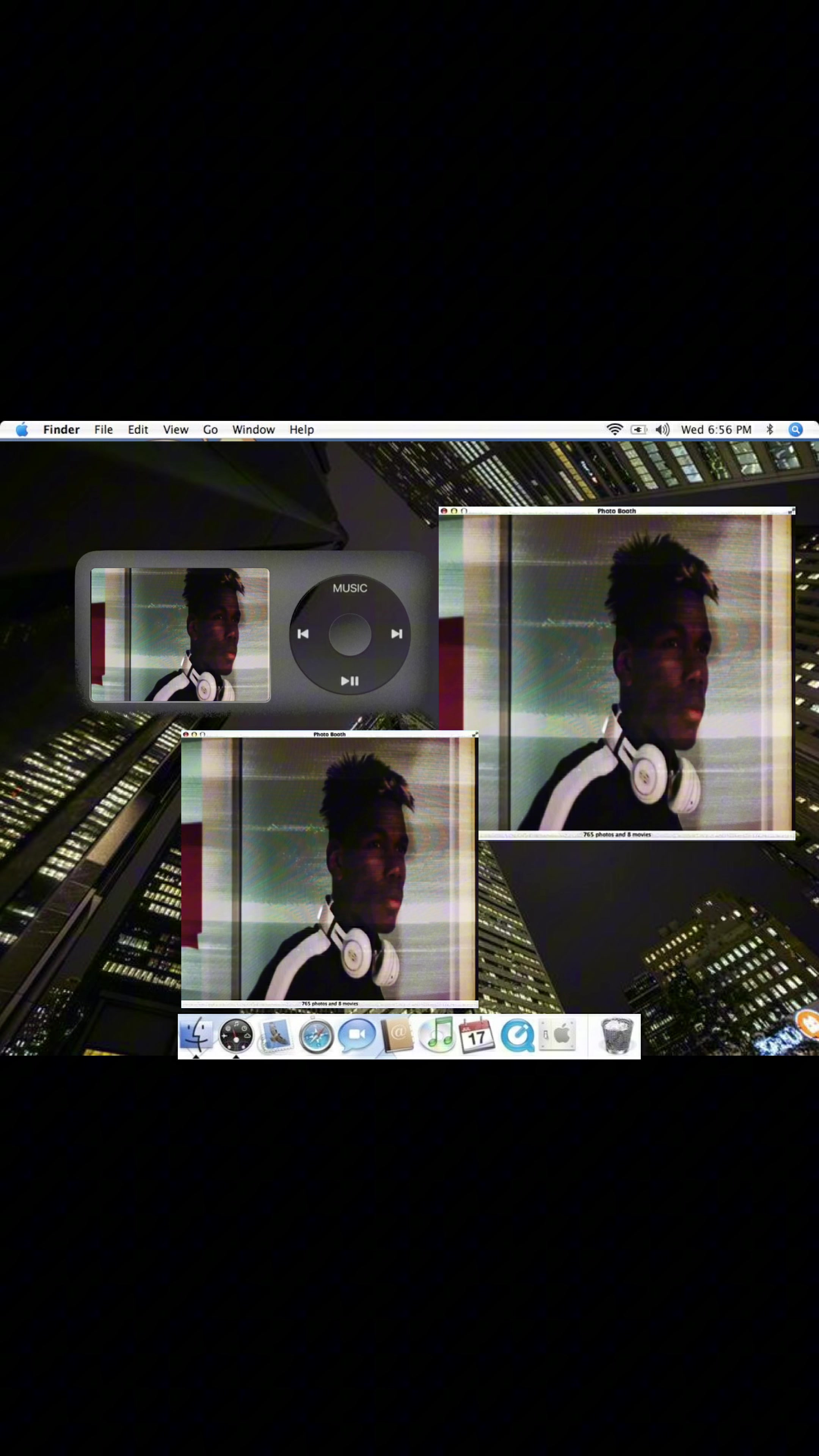Screen dimensions: 819x1456
Task: Open Dashboard from the Dock
Action: (236, 1036)
